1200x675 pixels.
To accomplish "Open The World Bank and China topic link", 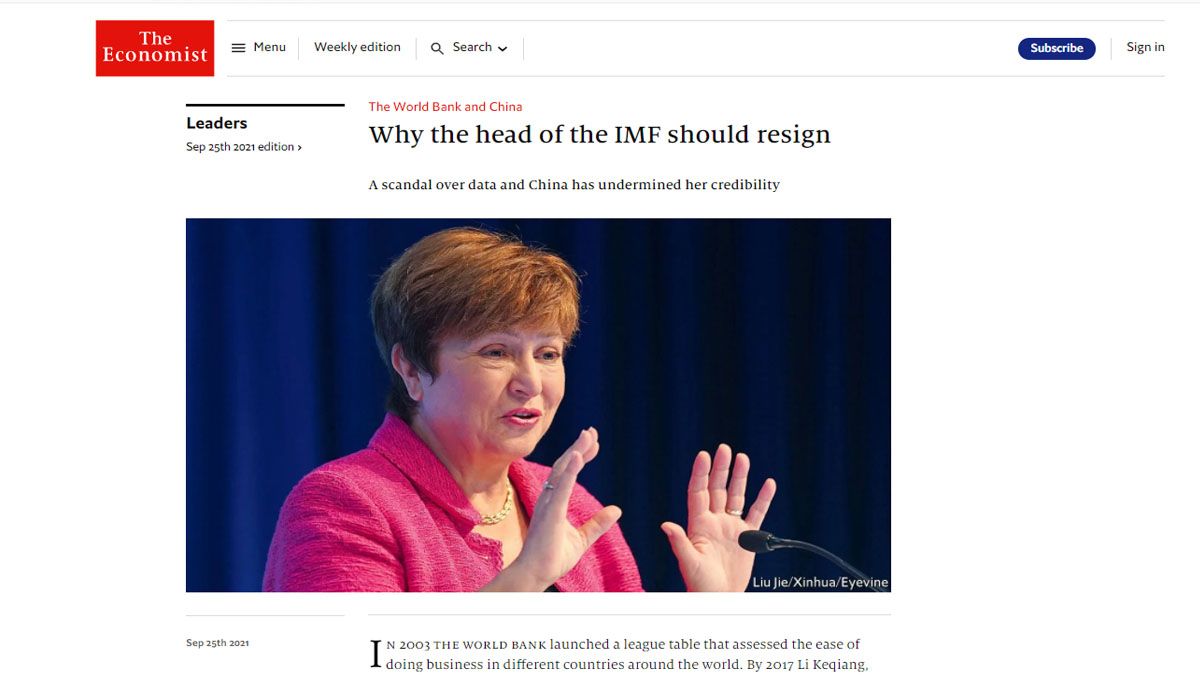I will point(445,107).
